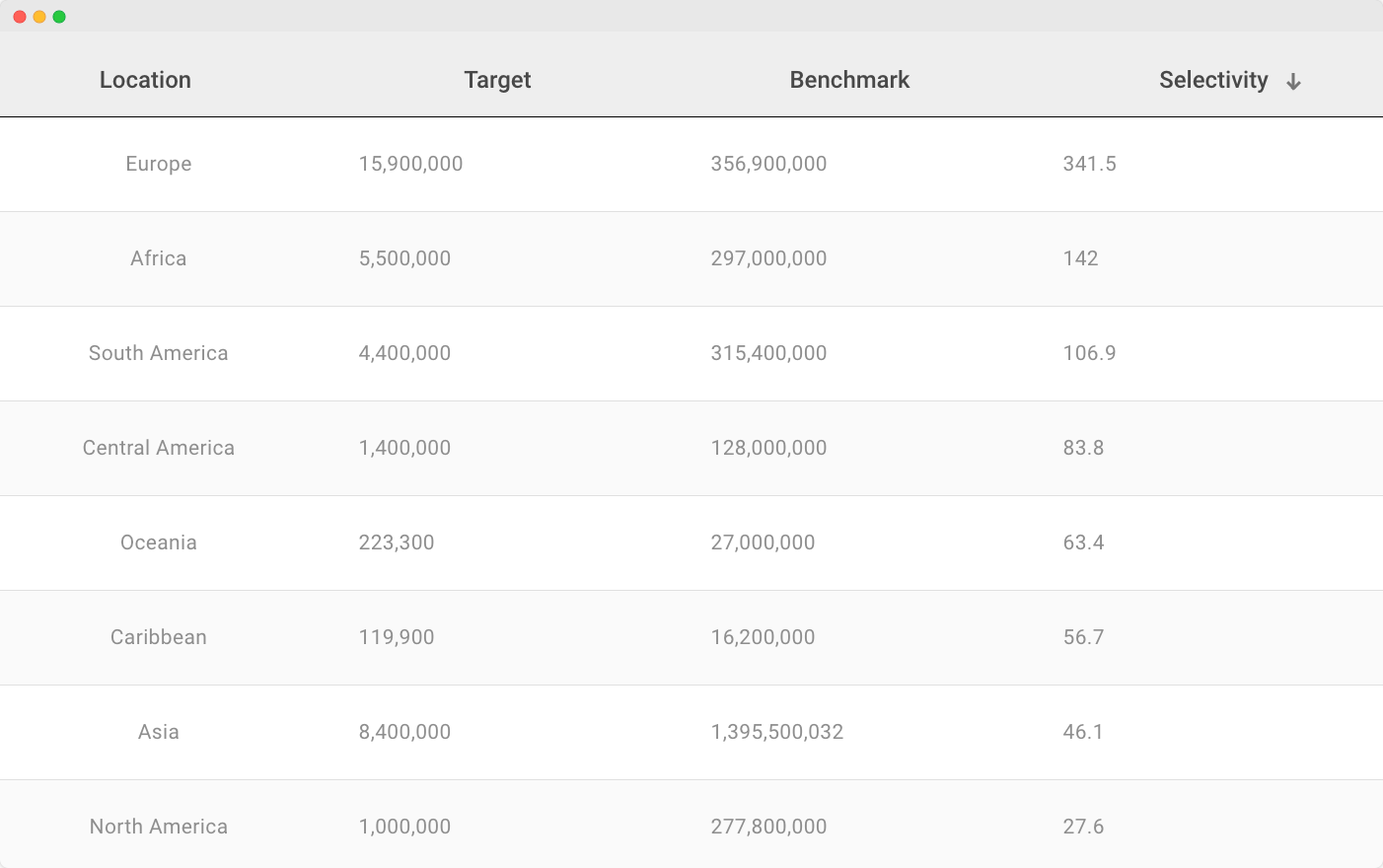The width and height of the screenshot is (1383, 868).
Task: Close the window with red button
Action: pos(20,17)
